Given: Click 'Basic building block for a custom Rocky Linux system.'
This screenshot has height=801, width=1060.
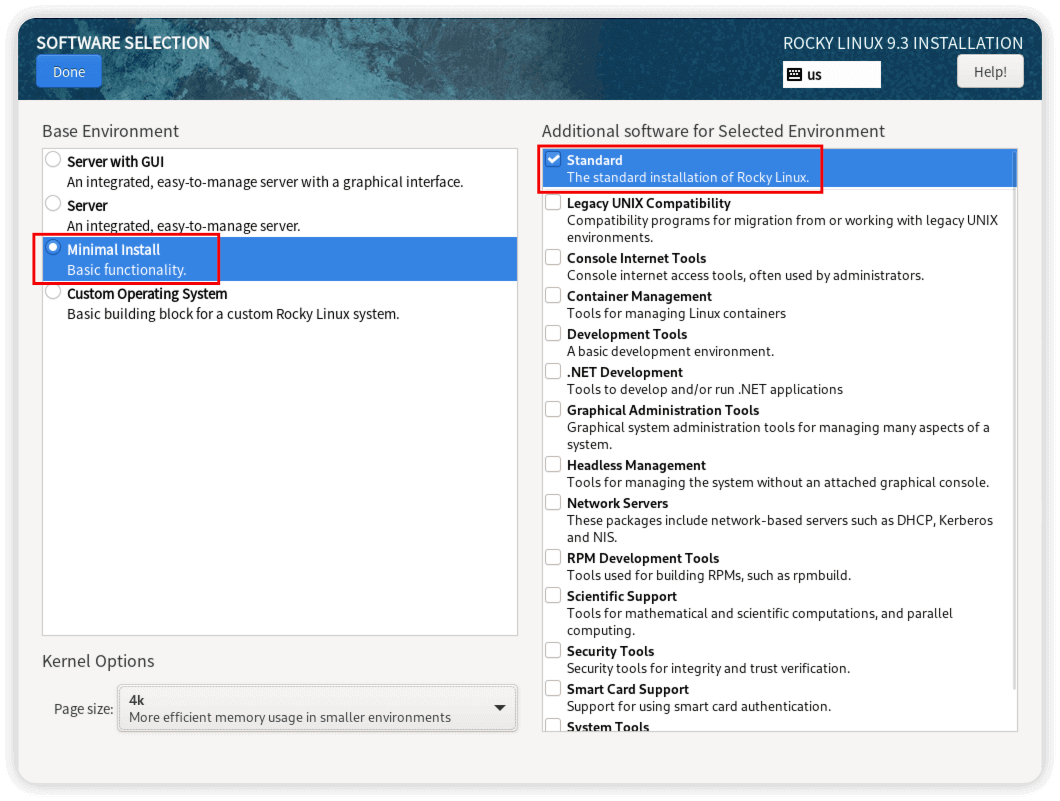Looking at the screenshot, I should (233, 314).
